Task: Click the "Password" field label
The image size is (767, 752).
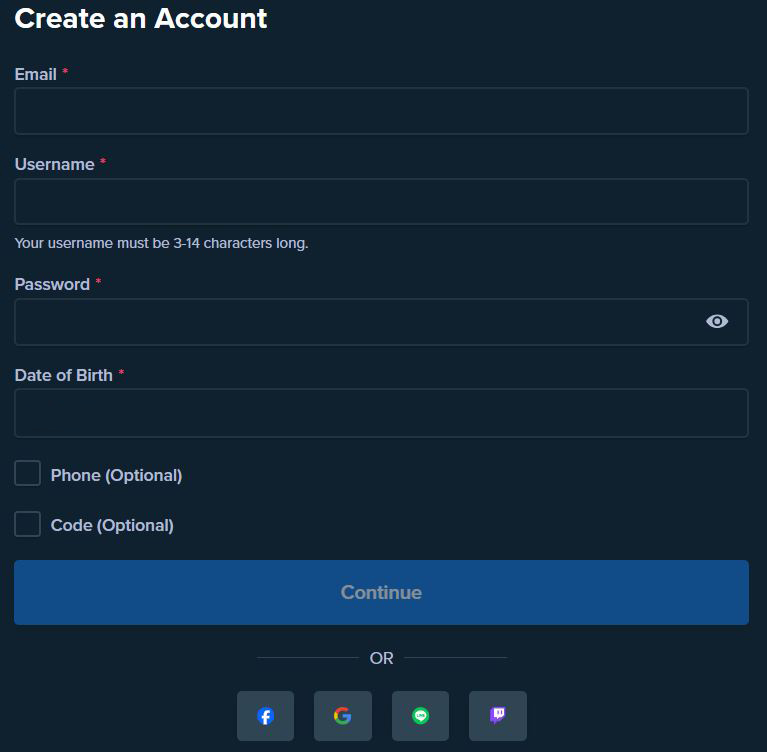Action: pos(52,284)
